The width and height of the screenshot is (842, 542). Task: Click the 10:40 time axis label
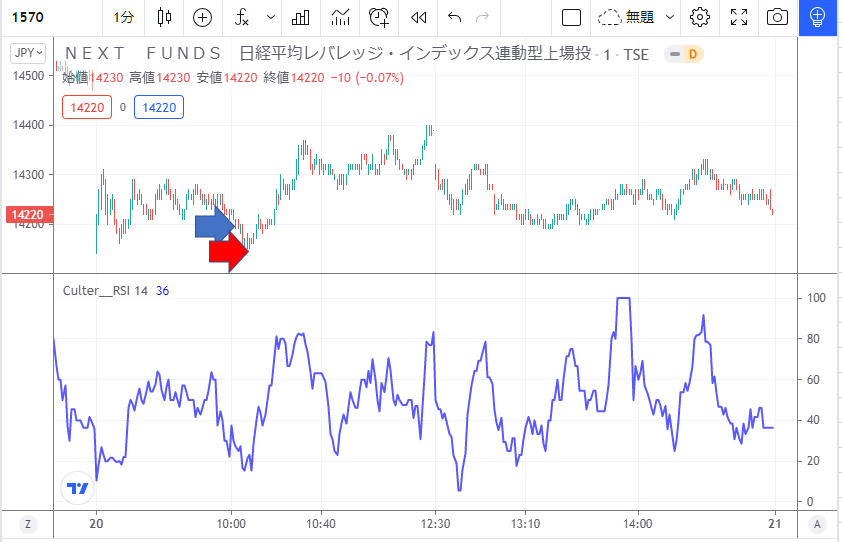point(321,524)
